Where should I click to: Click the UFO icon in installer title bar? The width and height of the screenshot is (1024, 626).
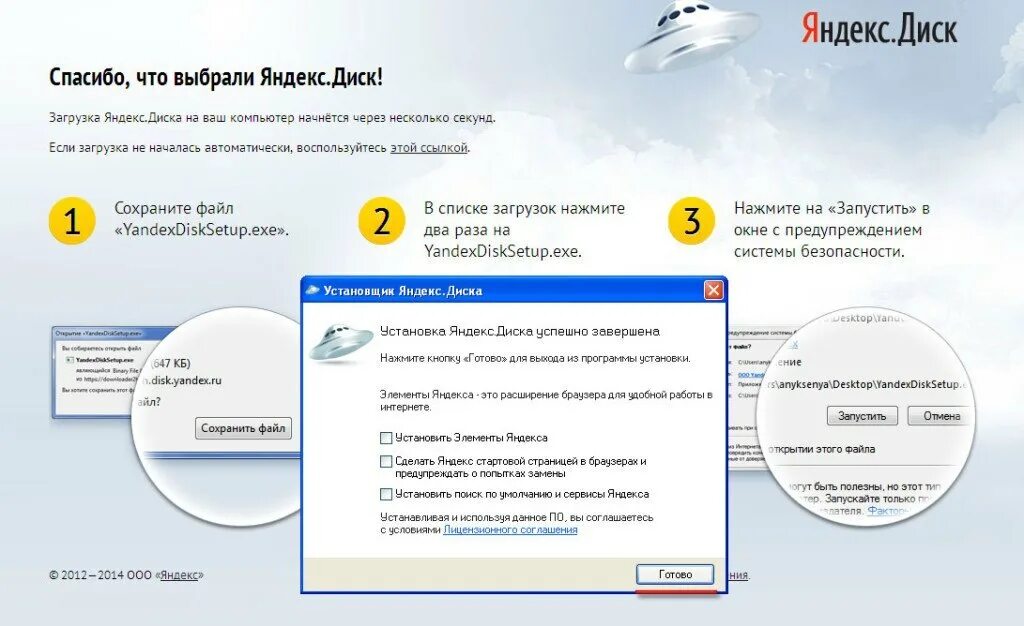click(x=313, y=290)
